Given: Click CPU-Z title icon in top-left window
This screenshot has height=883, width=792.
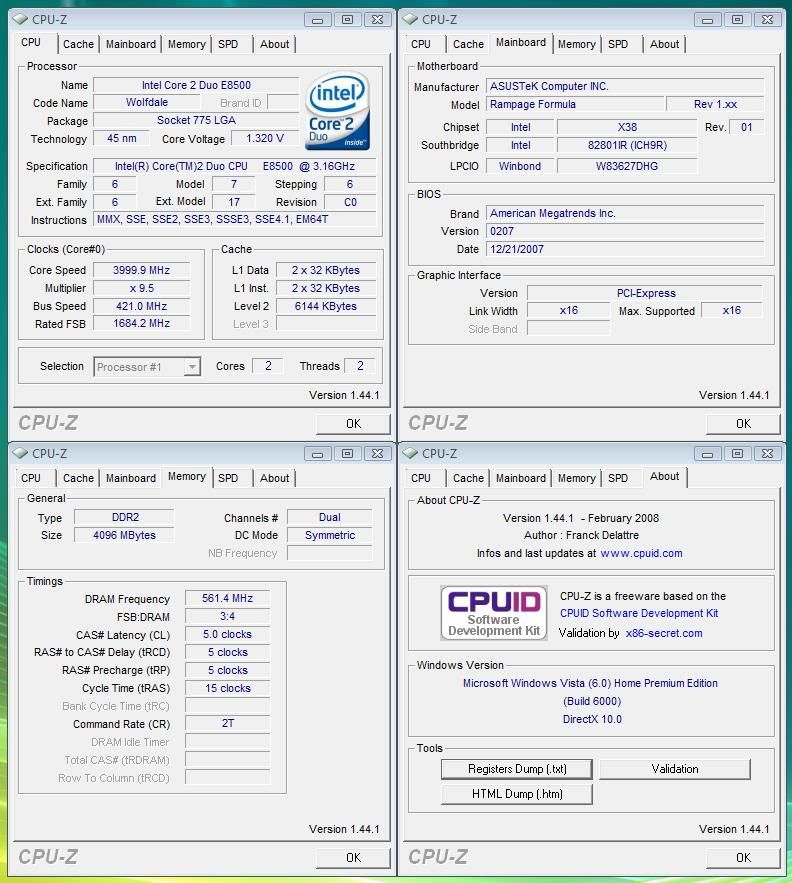Looking at the screenshot, I should pyautogui.click(x=20, y=19).
